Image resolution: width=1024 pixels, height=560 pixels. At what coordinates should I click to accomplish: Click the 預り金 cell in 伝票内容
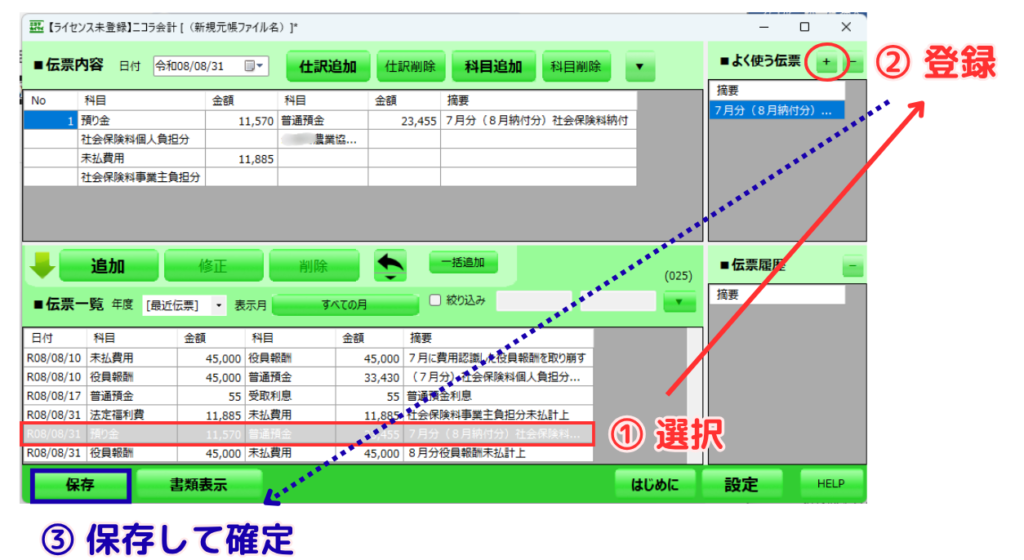[x=141, y=121]
